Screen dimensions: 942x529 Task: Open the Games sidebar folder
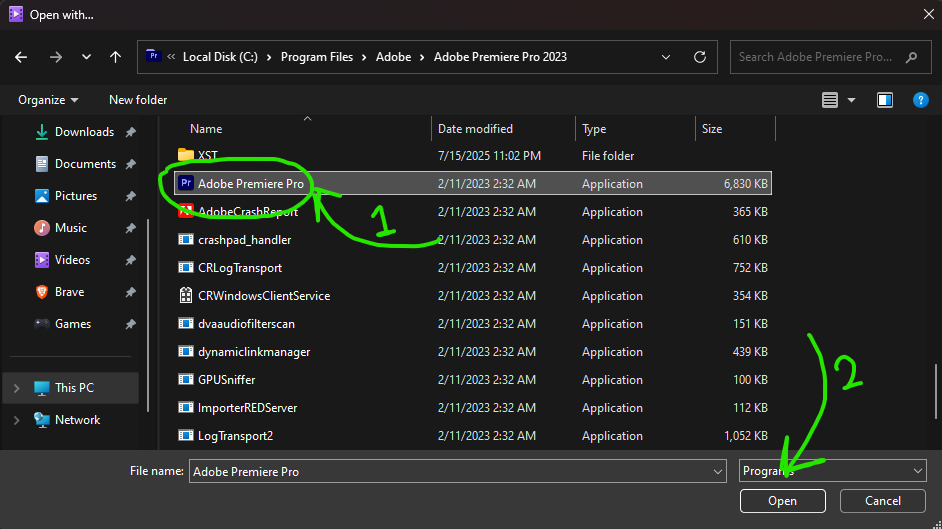73,324
